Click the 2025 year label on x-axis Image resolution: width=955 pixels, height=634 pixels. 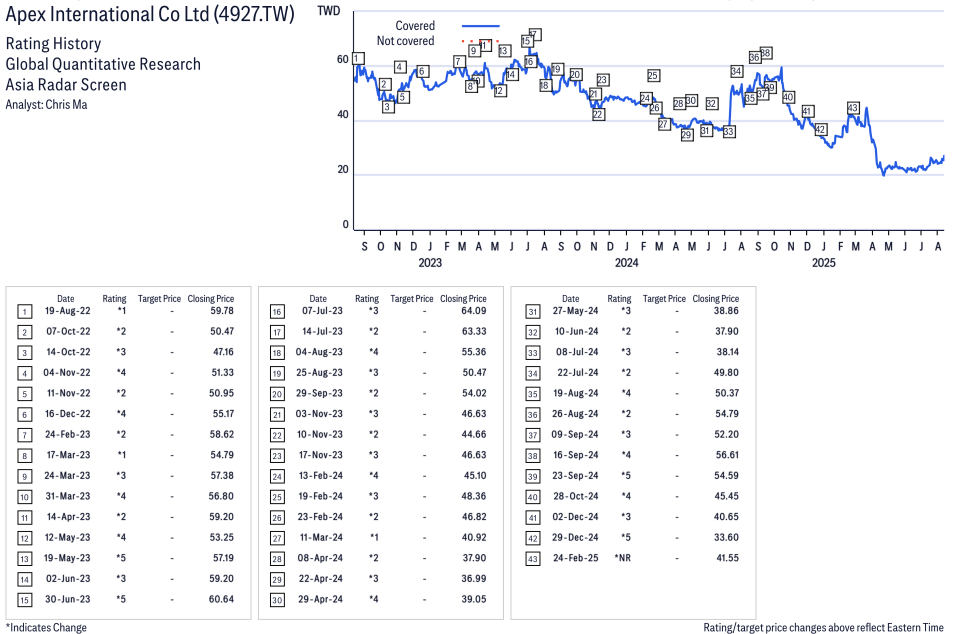tap(823, 262)
